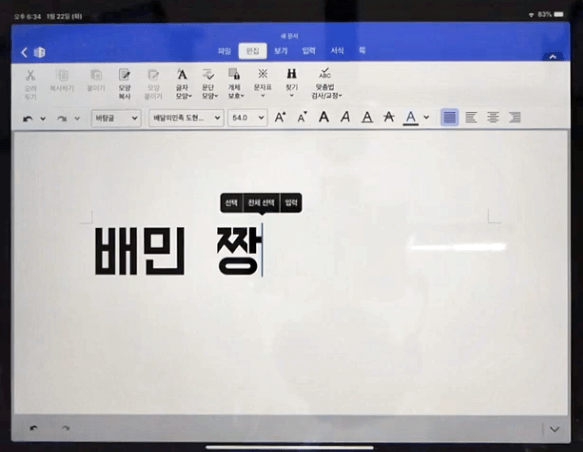The width and height of the screenshot is (583, 452).
Task: Switch to the Insert (입력) tab
Action: pos(309,51)
